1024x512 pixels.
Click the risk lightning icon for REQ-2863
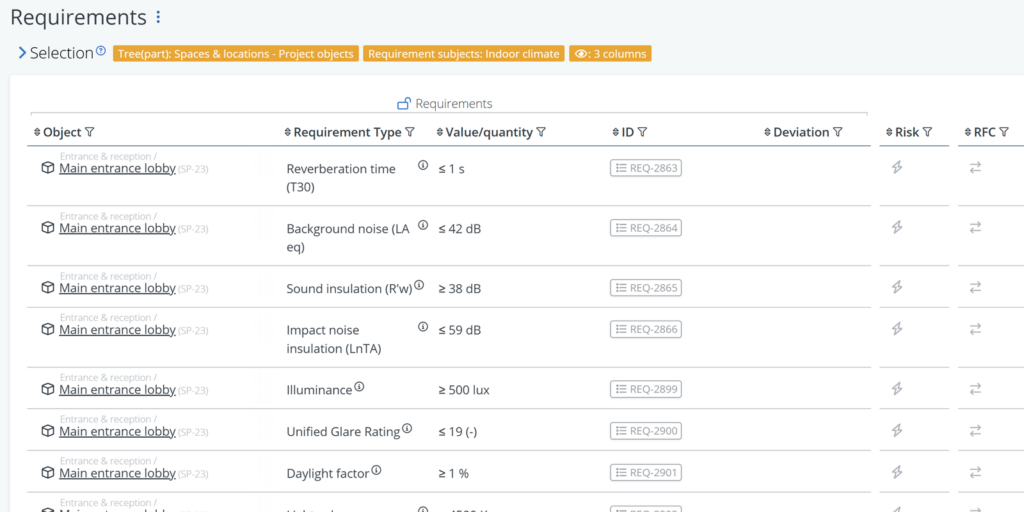click(897, 168)
